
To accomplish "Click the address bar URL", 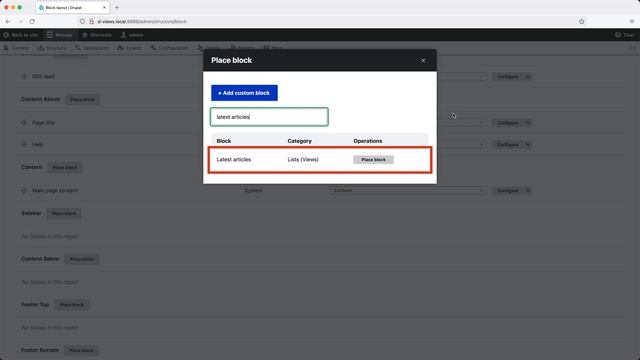I will pos(142,21).
